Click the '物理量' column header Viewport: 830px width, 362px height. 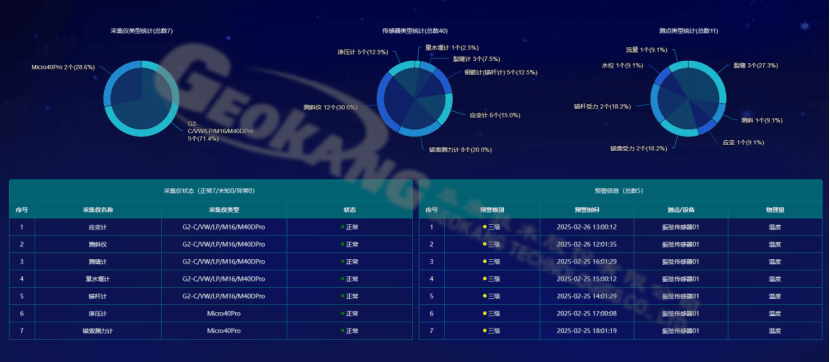click(x=775, y=210)
